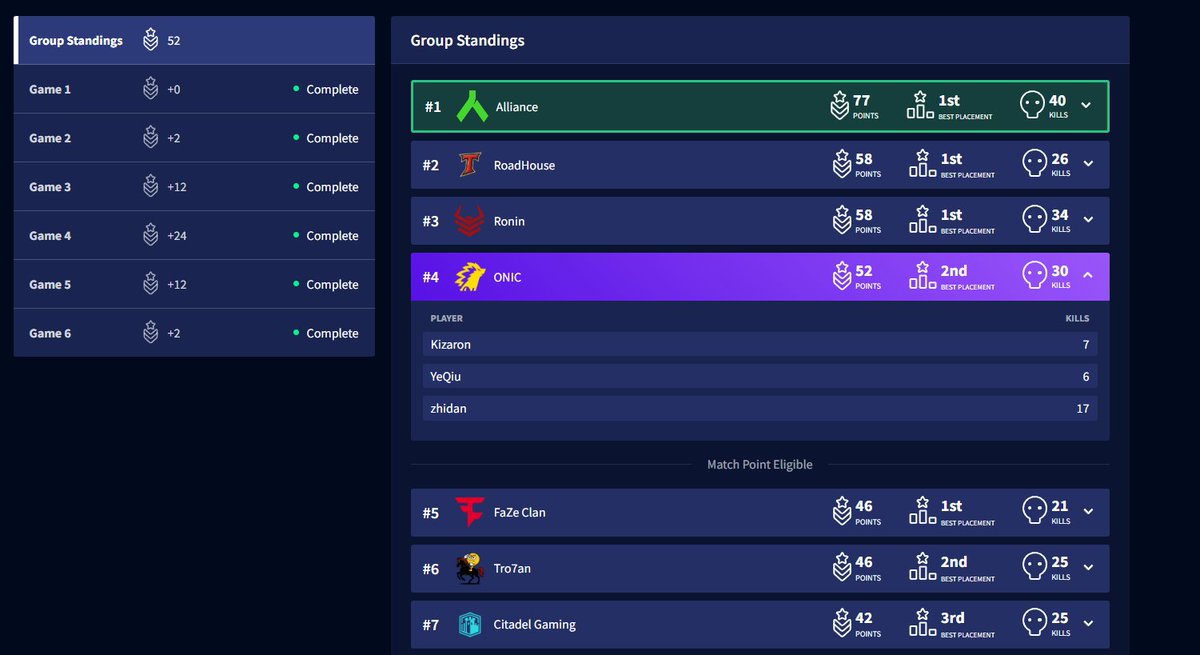Select player row zhidan
Viewport: 1200px width, 655px height.
pos(760,408)
